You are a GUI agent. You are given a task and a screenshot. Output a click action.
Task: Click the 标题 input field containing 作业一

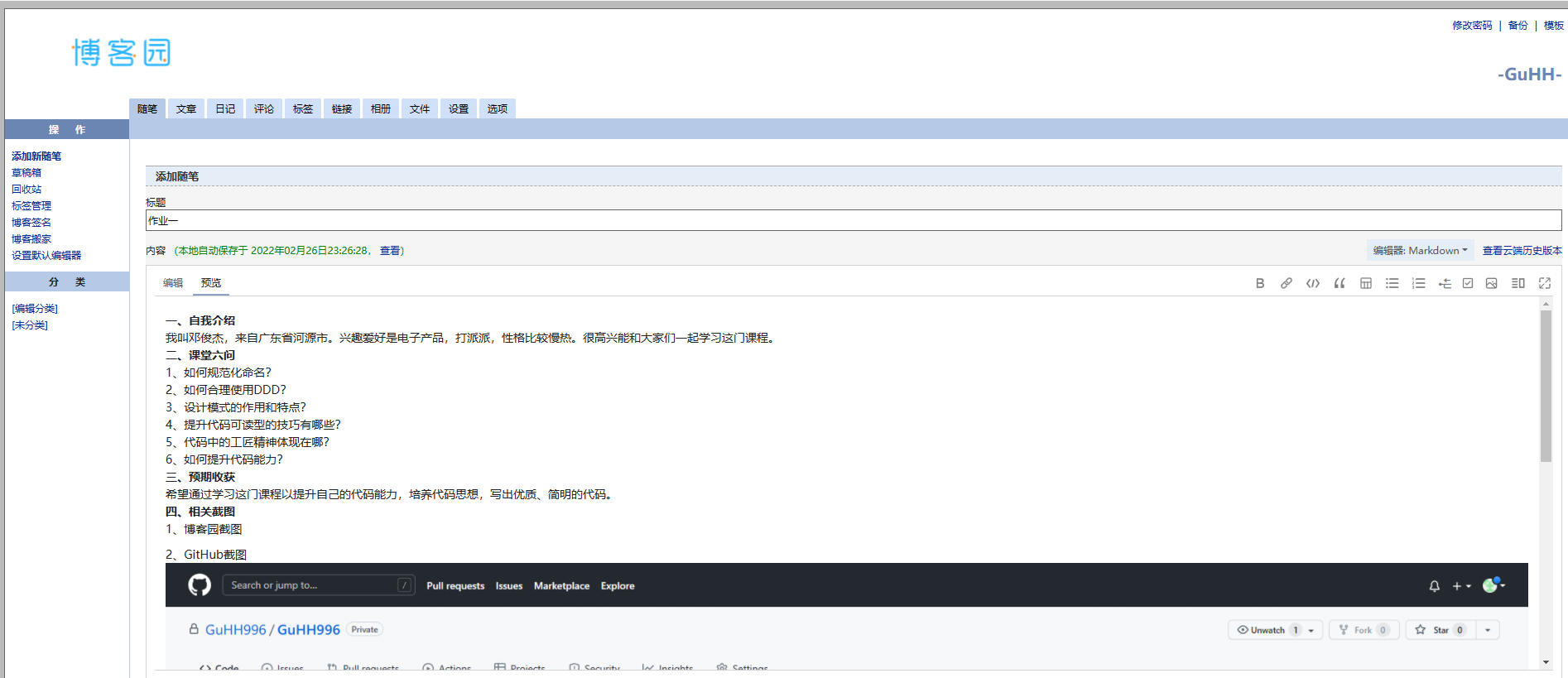[x=854, y=220]
